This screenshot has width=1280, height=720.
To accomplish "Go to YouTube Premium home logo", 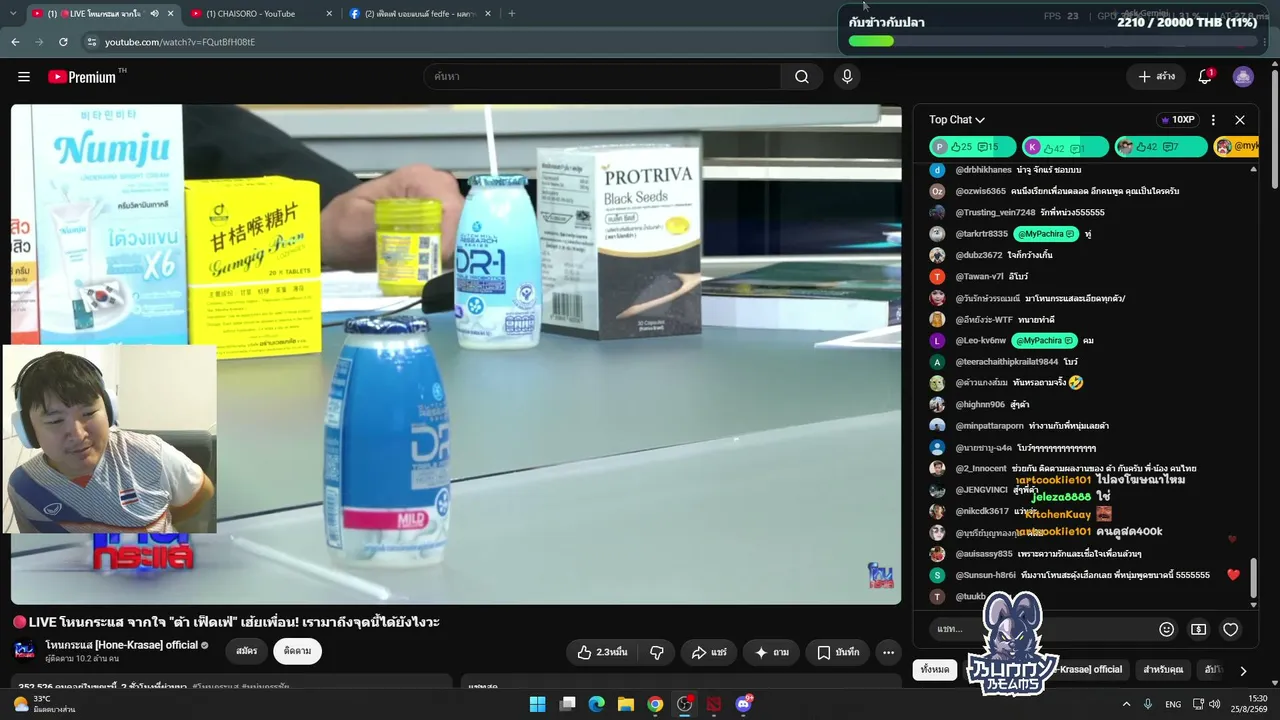I will pyautogui.click(x=82, y=77).
